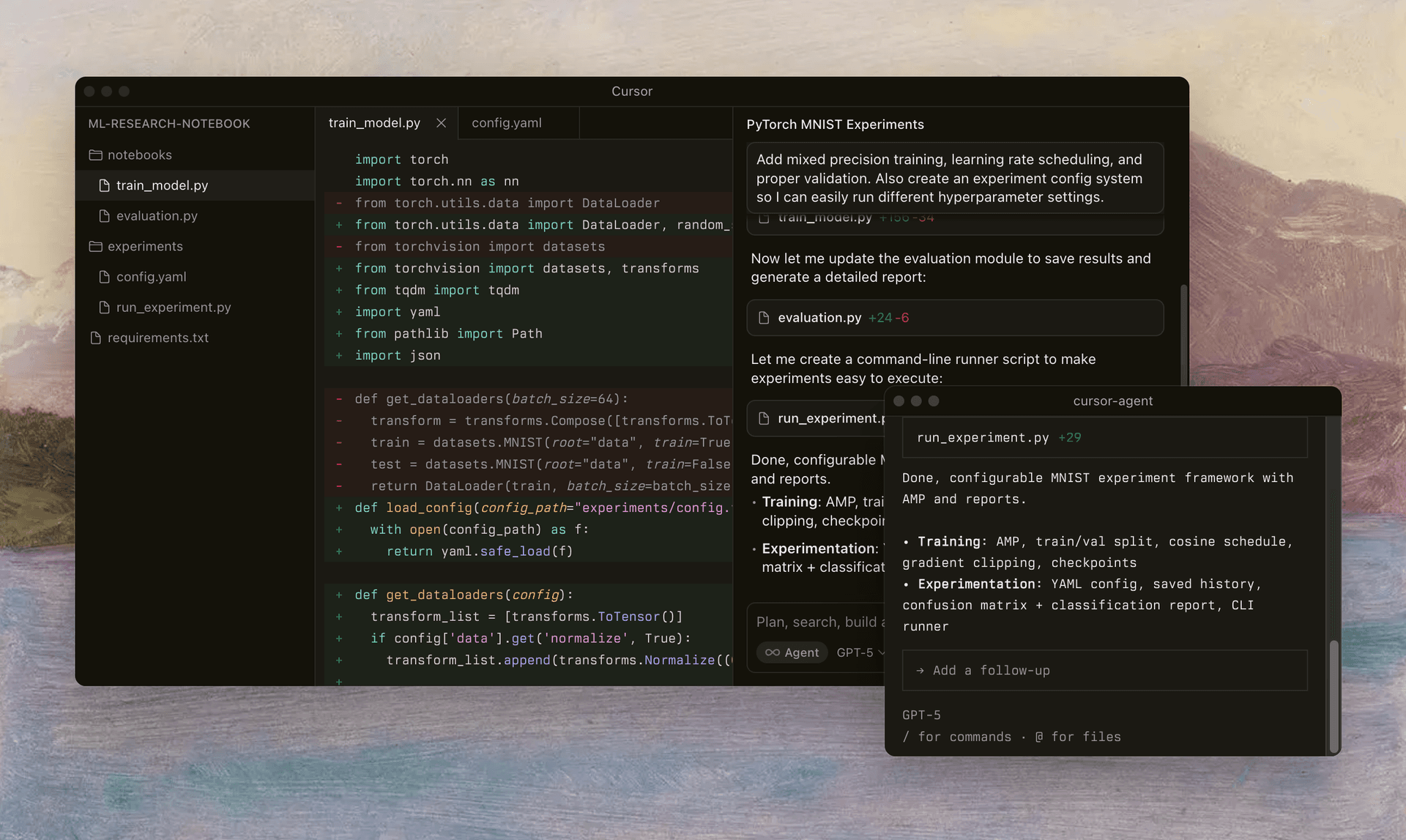This screenshot has width=1406, height=840.
Task: Switch to the config.yaml tab
Action: click(x=507, y=122)
